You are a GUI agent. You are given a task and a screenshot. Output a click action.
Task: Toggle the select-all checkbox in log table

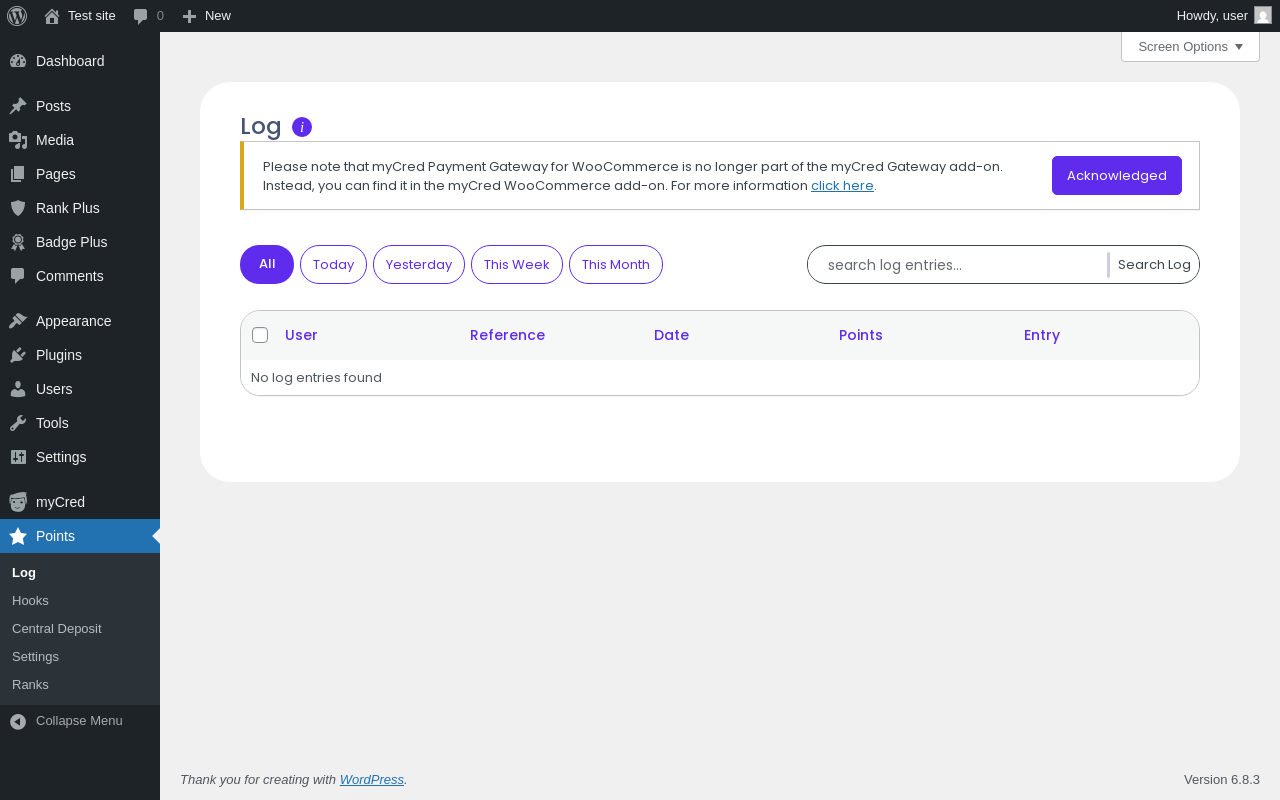point(260,335)
